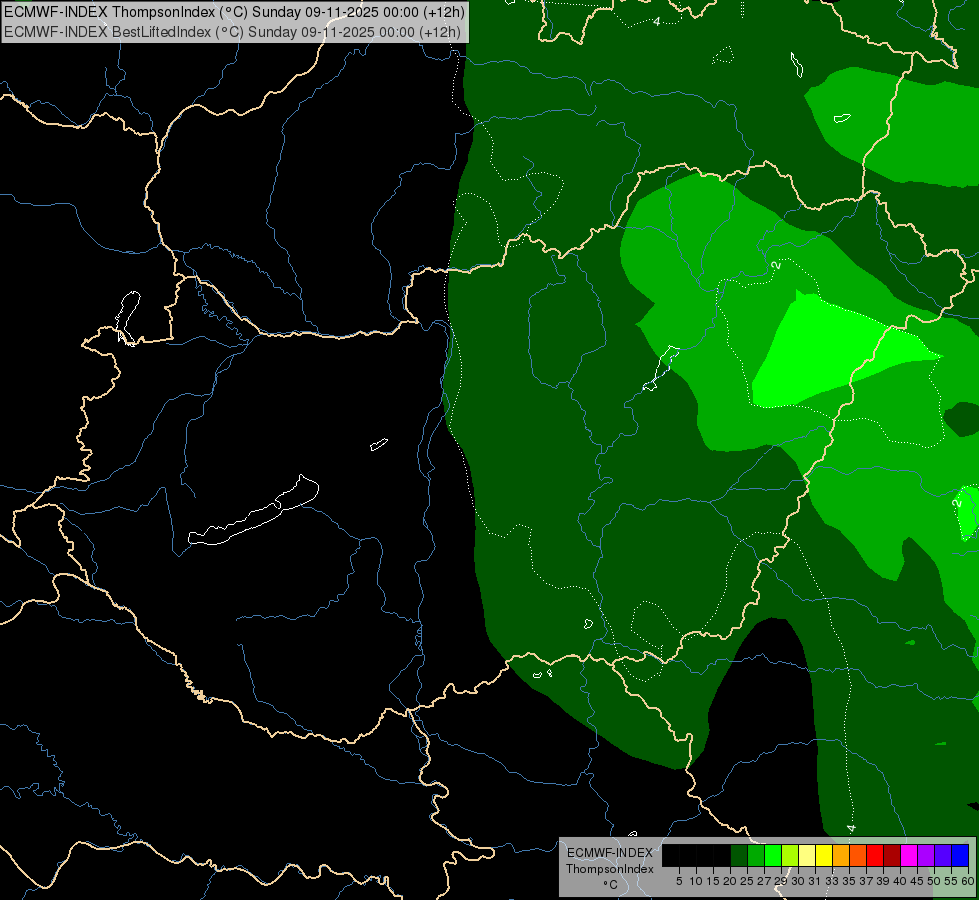Click the legend tick value '60'

[x=968, y=881]
